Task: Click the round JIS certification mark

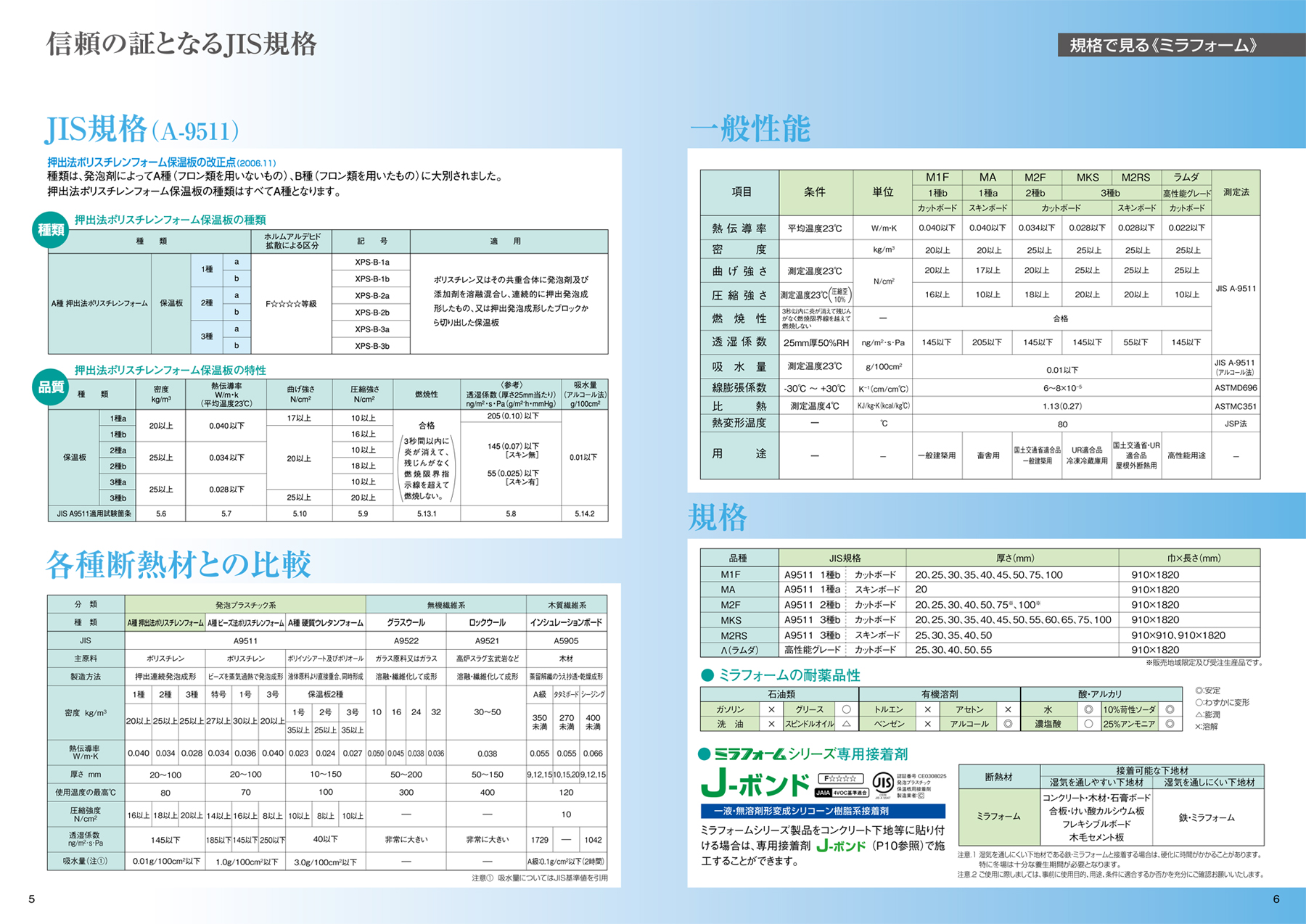Action: tap(882, 783)
